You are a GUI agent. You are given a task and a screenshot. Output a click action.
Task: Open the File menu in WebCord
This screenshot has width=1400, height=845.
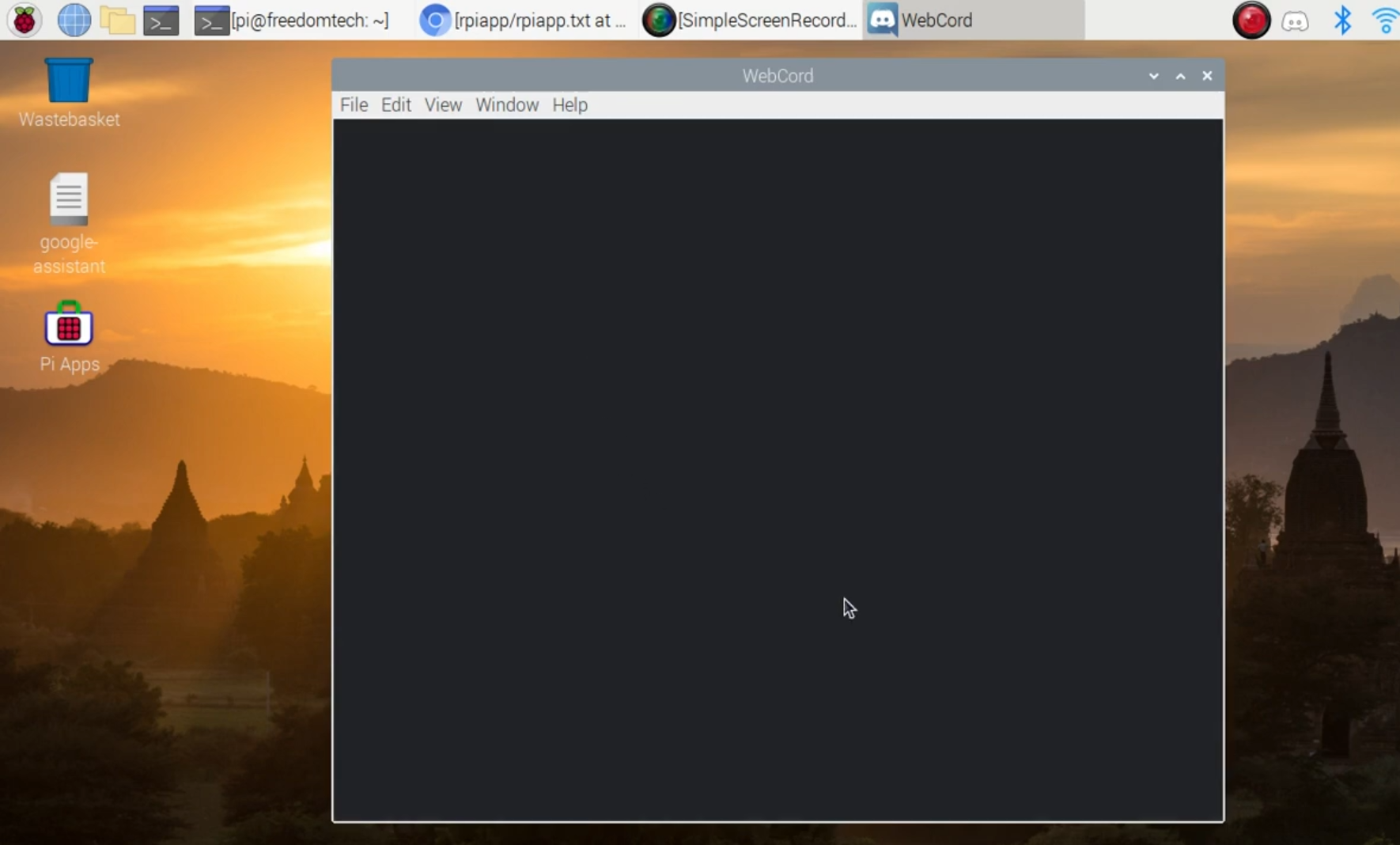[354, 104]
